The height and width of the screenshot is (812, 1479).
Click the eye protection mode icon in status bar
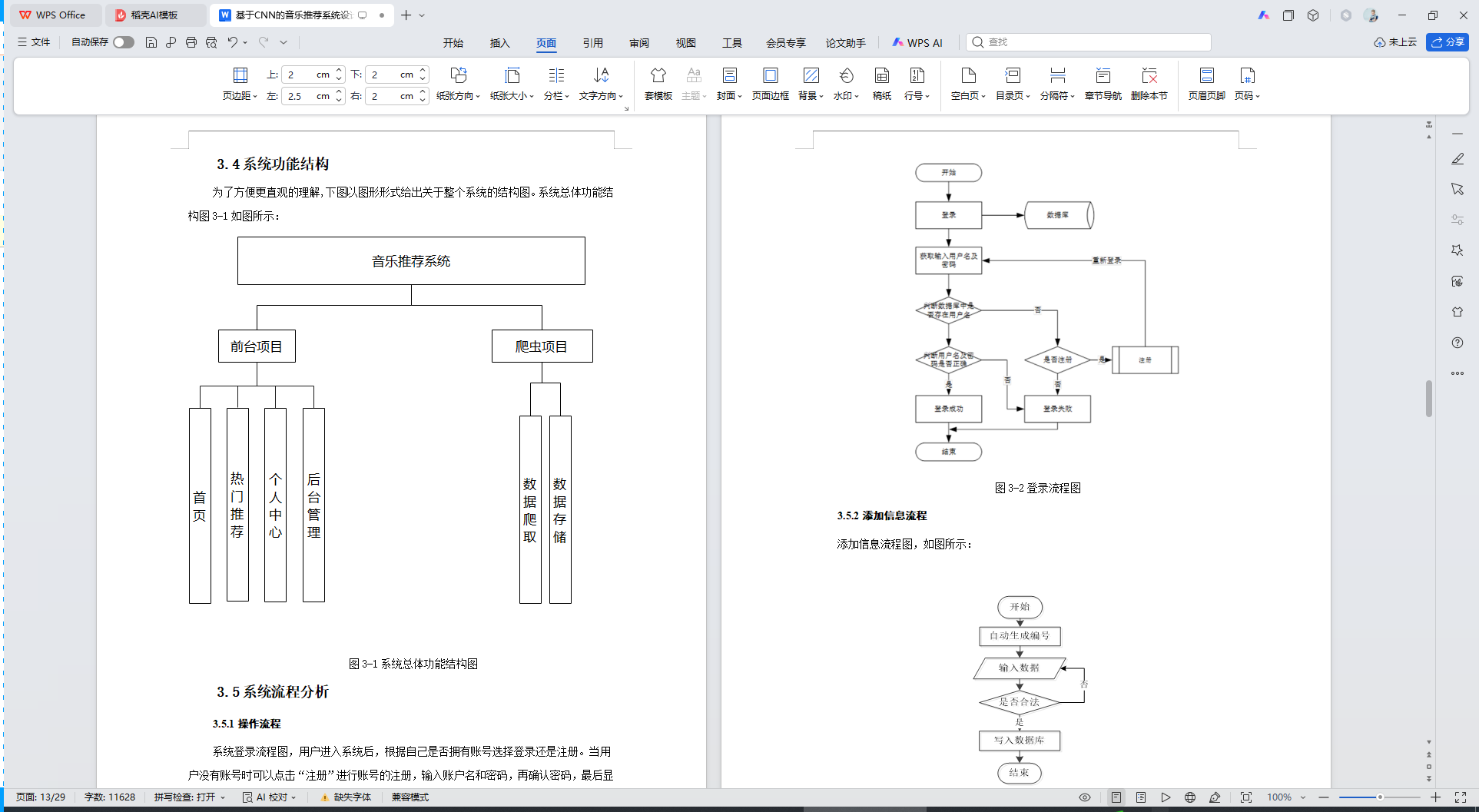point(1085,797)
